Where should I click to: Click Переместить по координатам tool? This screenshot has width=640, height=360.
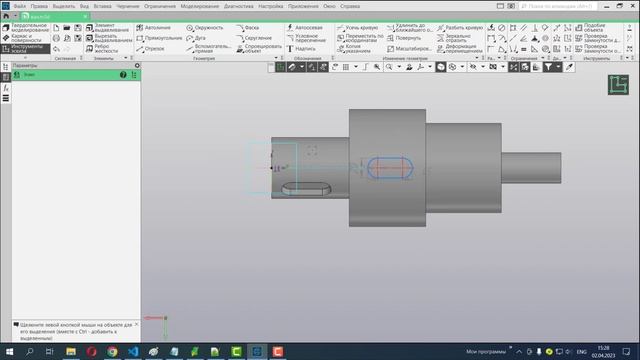pyautogui.click(x=360, y=38)
